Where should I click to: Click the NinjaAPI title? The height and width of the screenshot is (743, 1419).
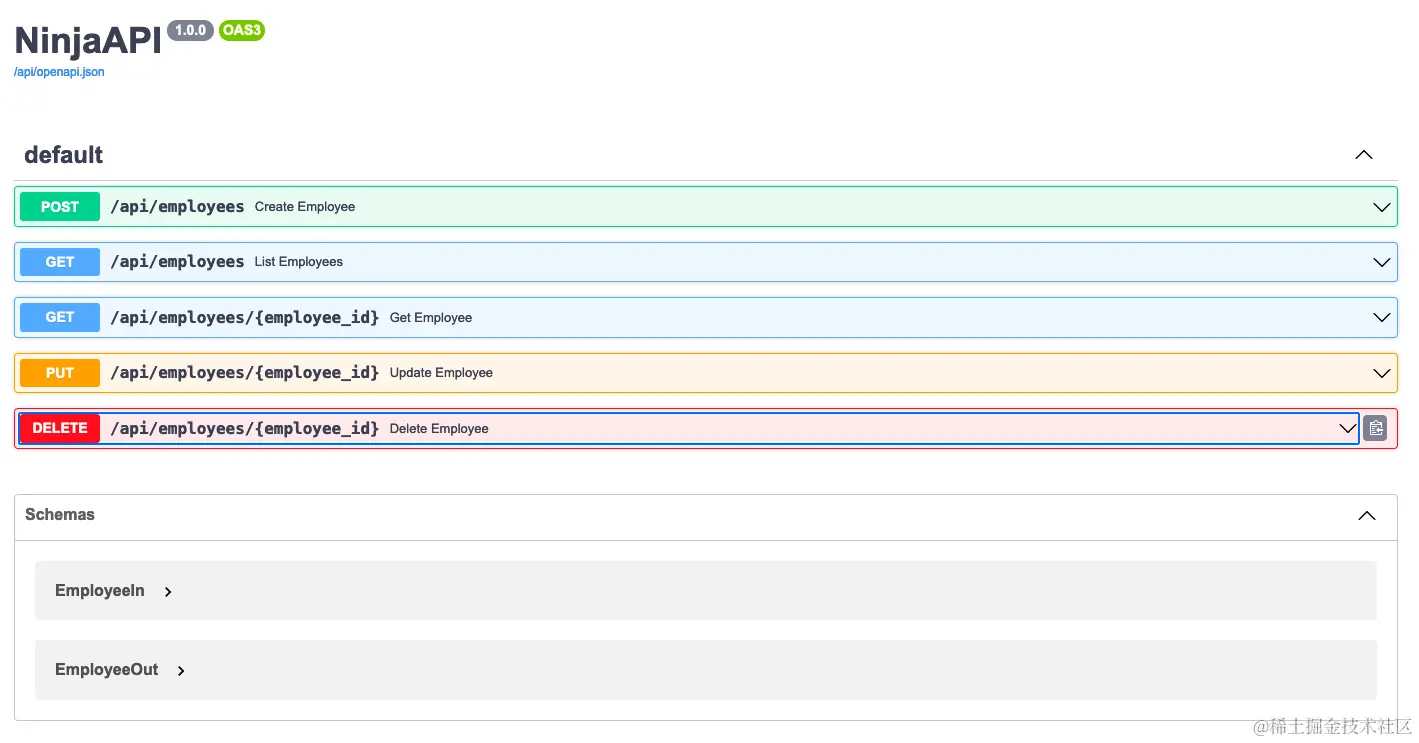(88, 41)
